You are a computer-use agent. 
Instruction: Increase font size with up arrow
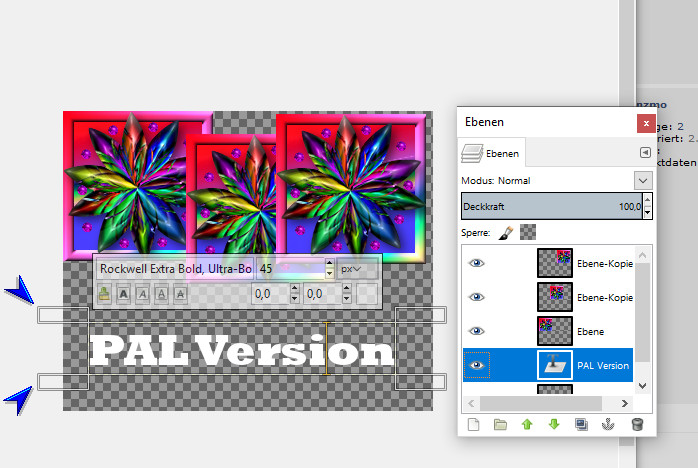pos(329,264)
